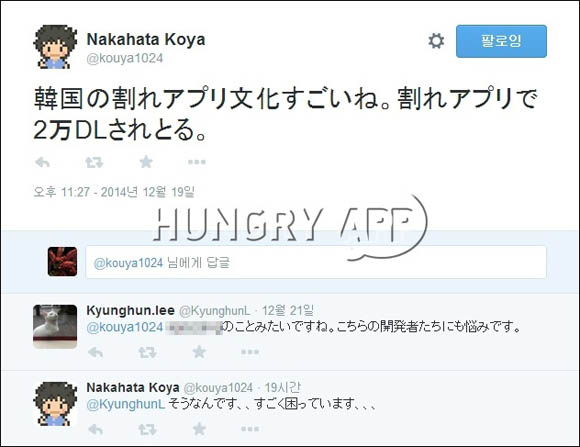Viewport: 580px width, 447px height.
Task: Retweet Nakahata Koya's bottom reply
Action: 147,429
